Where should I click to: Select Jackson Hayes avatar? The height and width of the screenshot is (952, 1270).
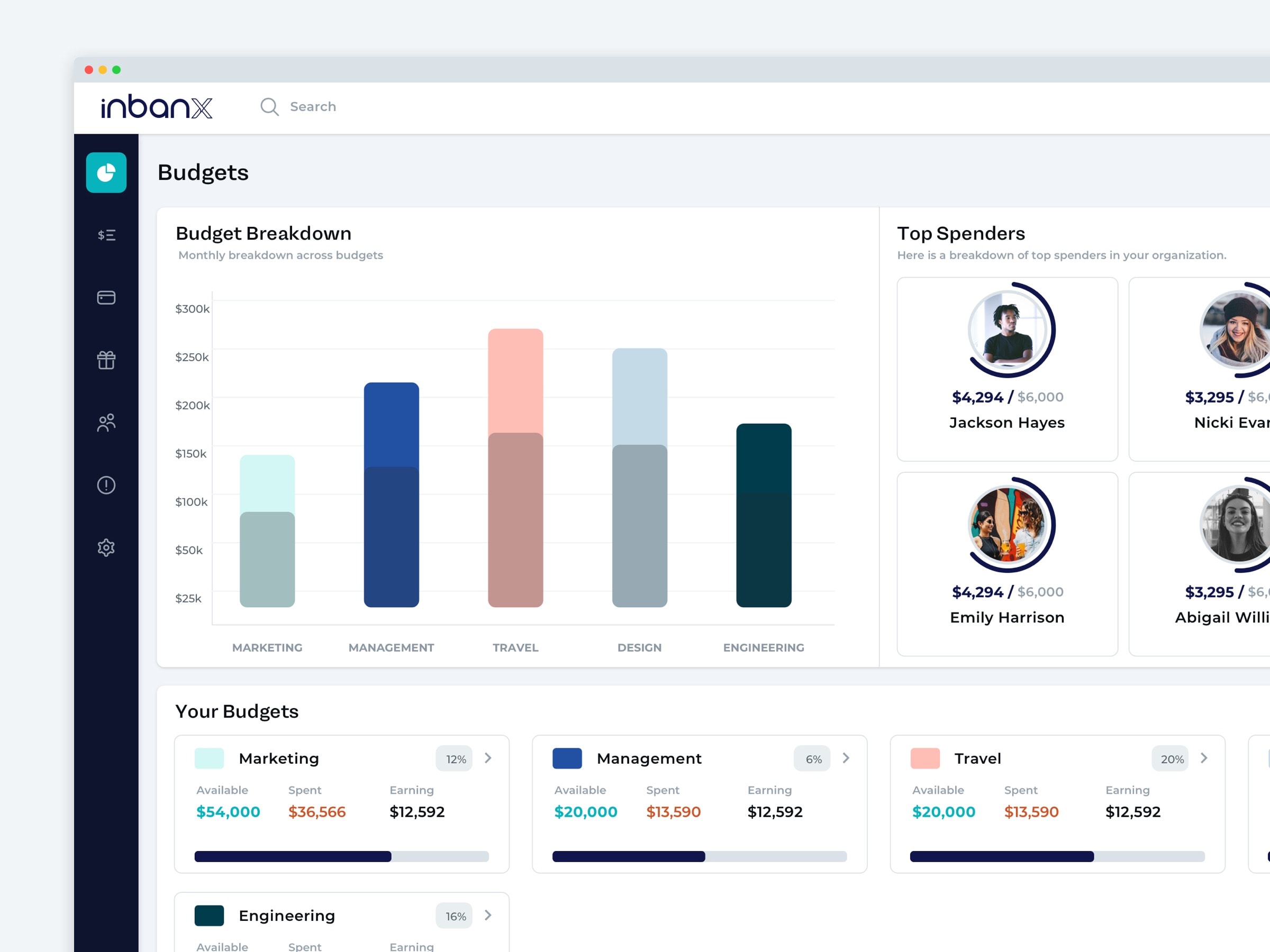coord(1009,330)
